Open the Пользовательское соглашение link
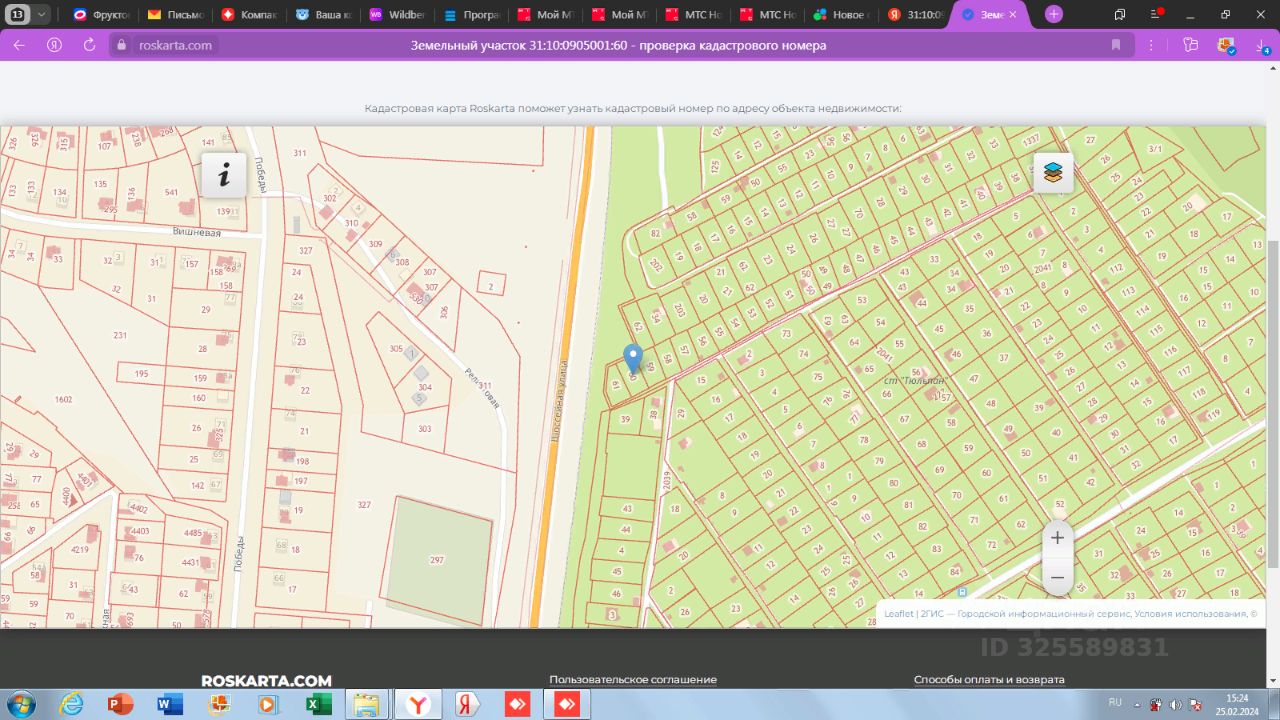 click(632, 680)
